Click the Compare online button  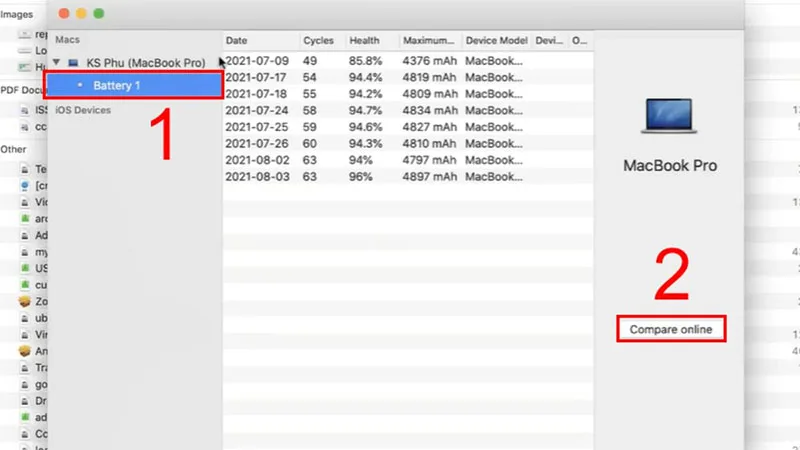coord(671,329)
